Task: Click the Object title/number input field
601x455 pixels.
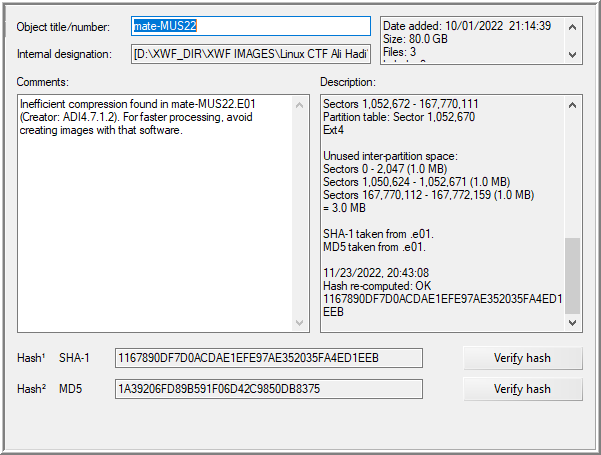Action: [x=250, y=26]
